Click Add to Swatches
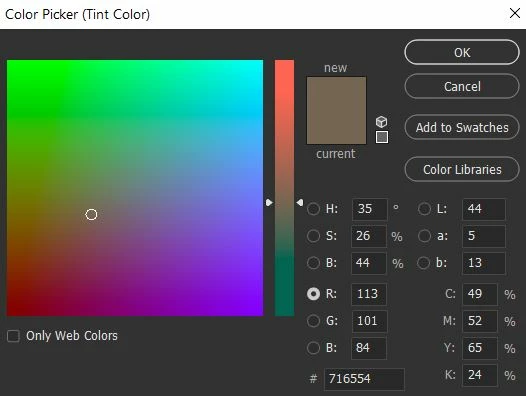The height and width of the screenshot is (396, 526). pos(462,127)
